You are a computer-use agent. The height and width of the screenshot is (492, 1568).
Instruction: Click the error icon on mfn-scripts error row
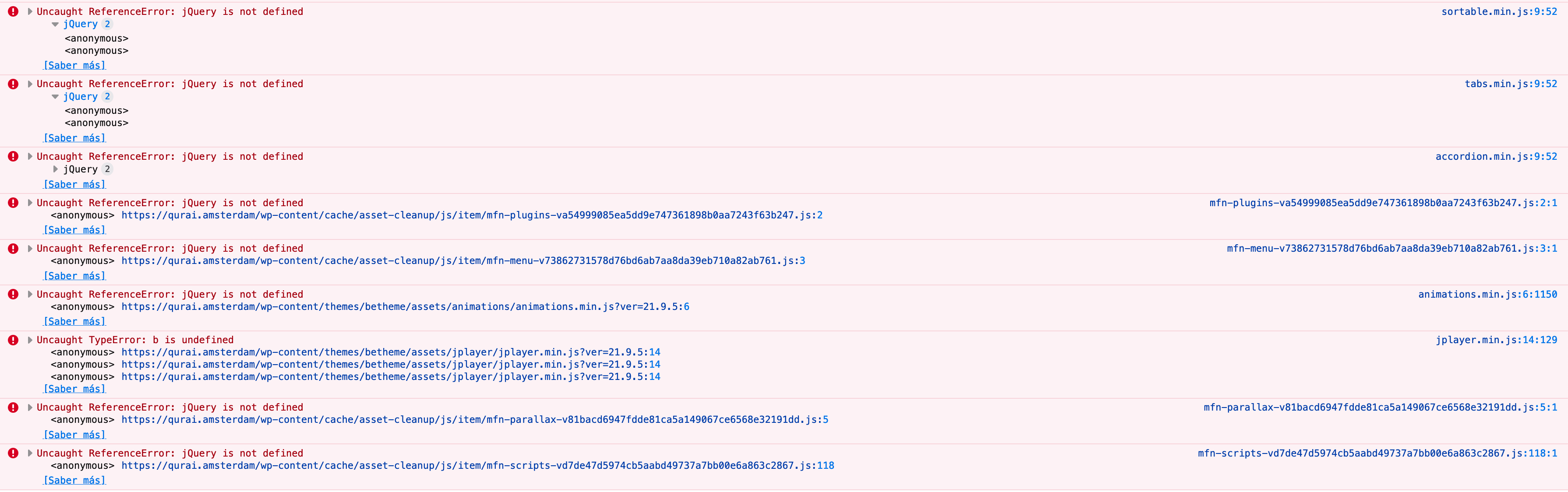[13, 453]
